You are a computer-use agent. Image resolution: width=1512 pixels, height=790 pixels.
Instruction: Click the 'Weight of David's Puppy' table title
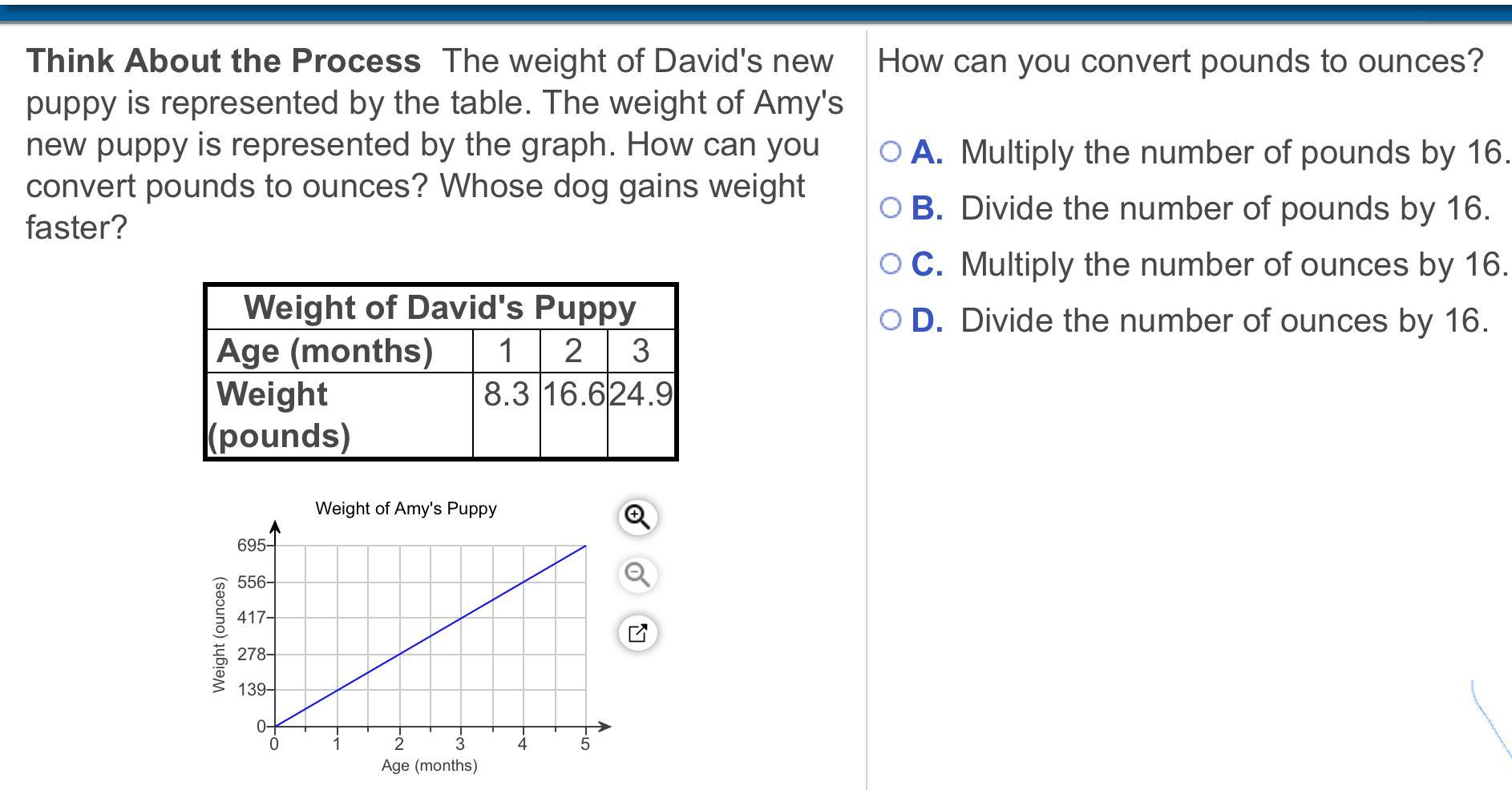coord(440,308)
